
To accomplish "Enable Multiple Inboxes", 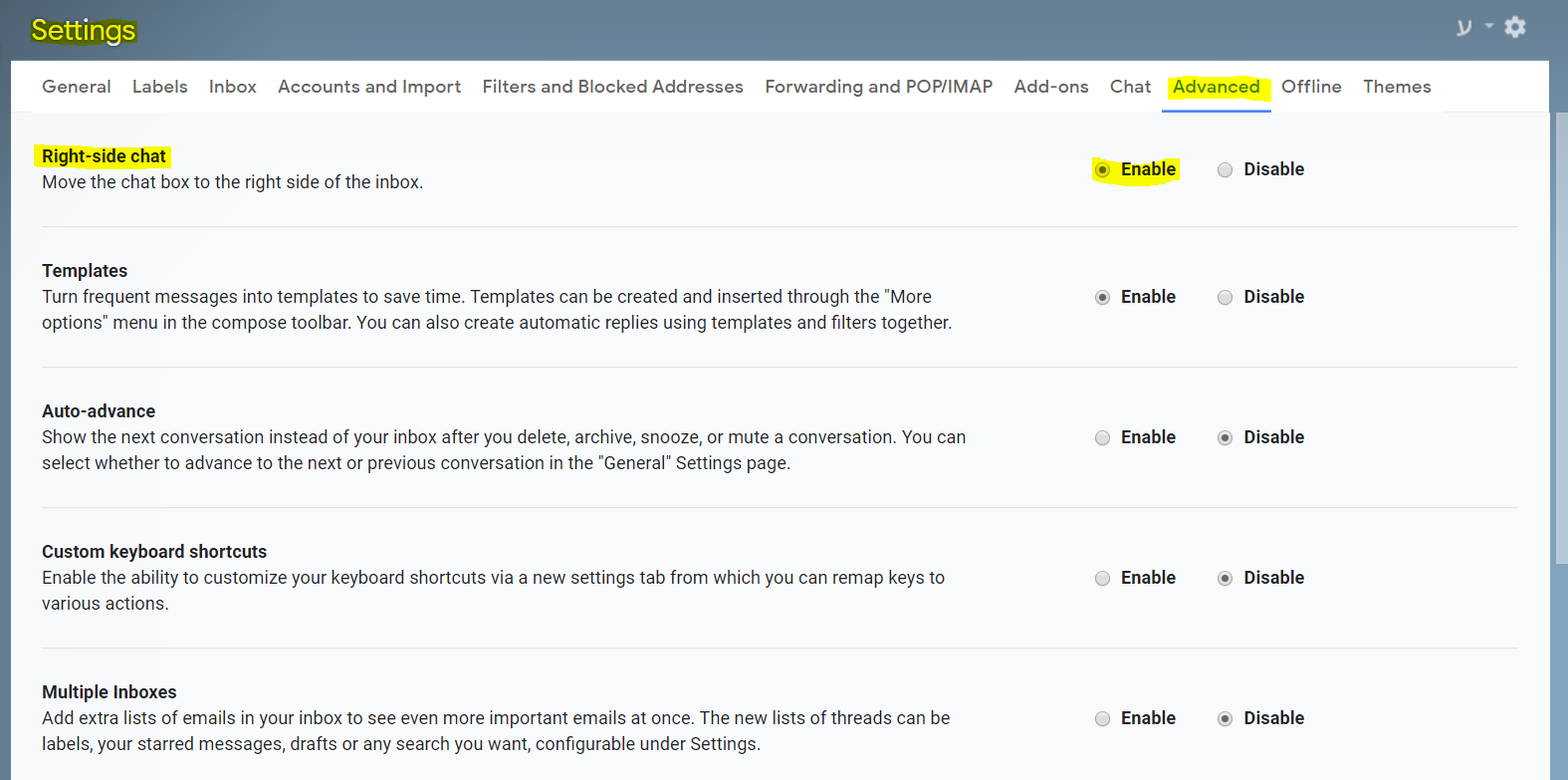I will click(1103, 719).
